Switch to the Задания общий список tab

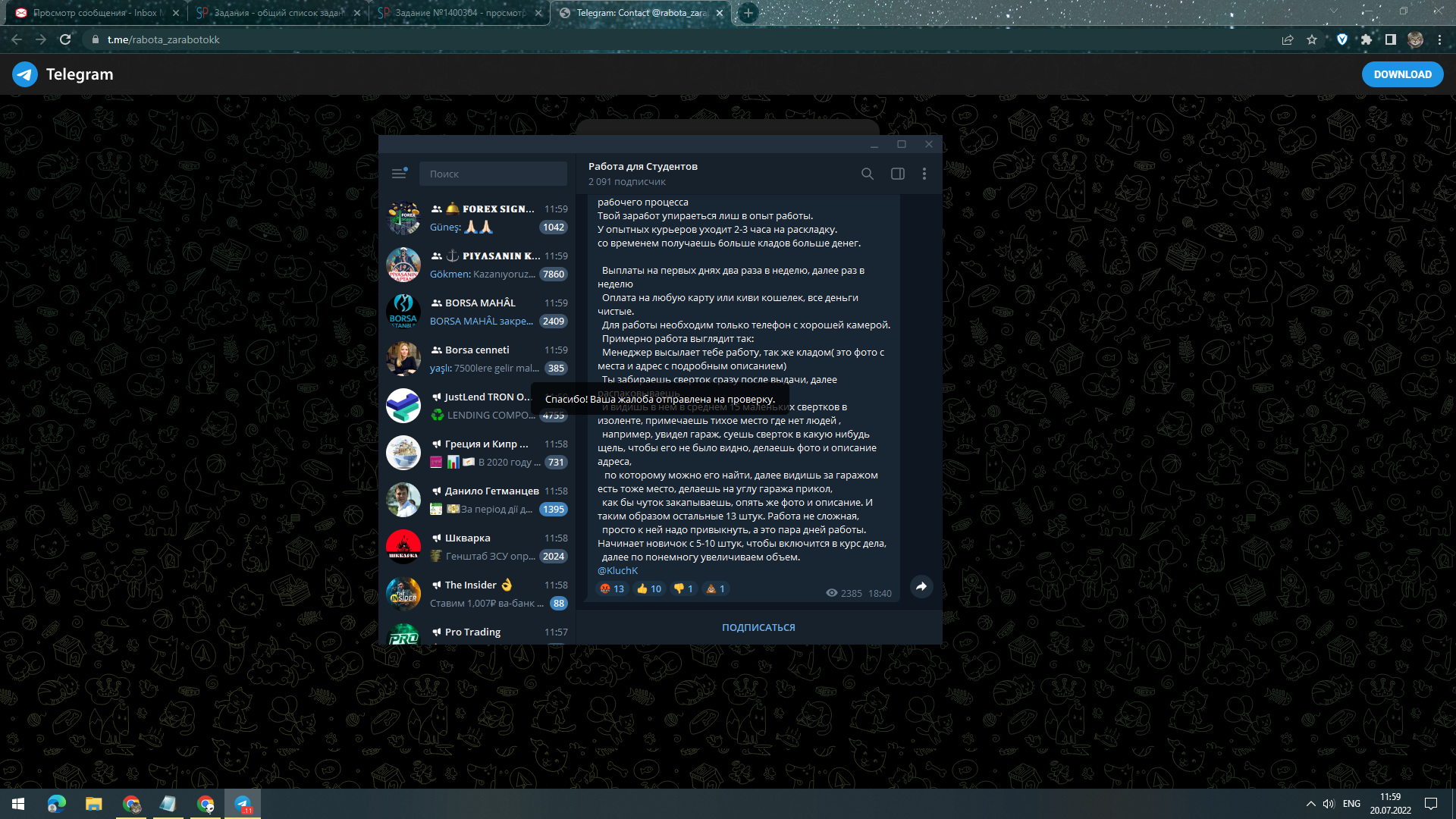(278, 13)
